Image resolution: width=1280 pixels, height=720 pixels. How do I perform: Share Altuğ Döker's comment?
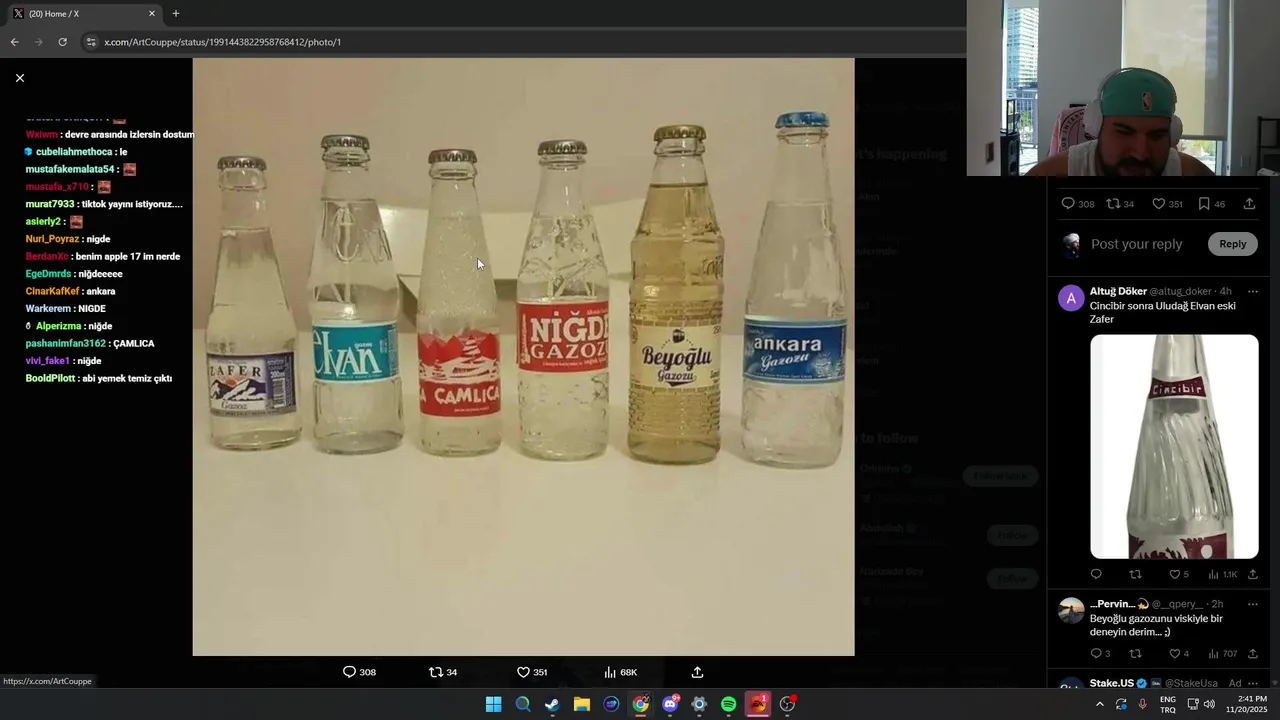pos(1252,574)
